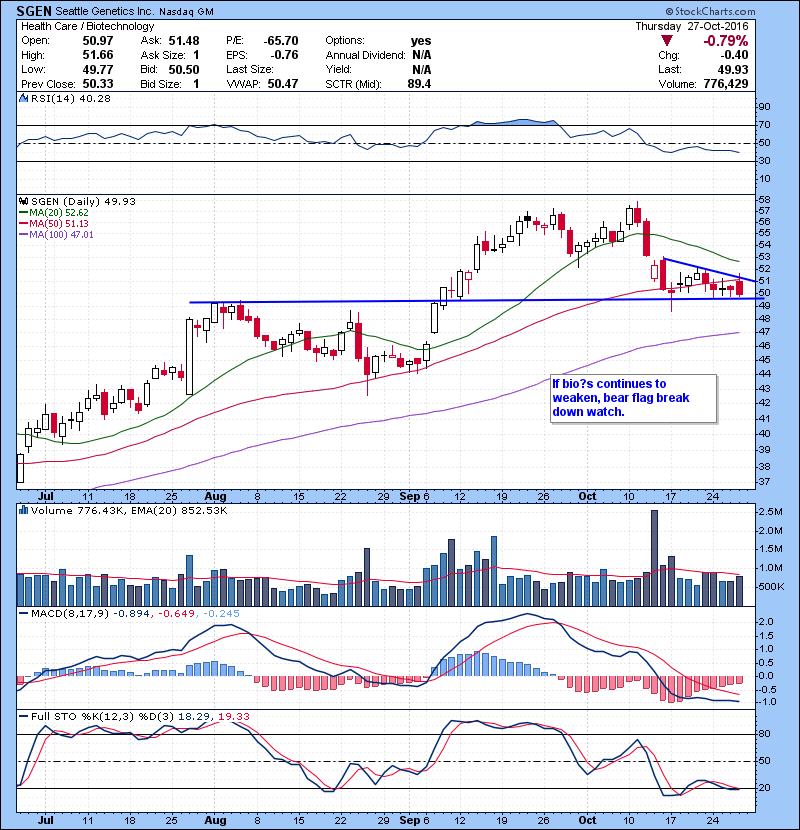Click the RSI line icon beside RSI(14)
800x830 pixels.
(23, 98)
